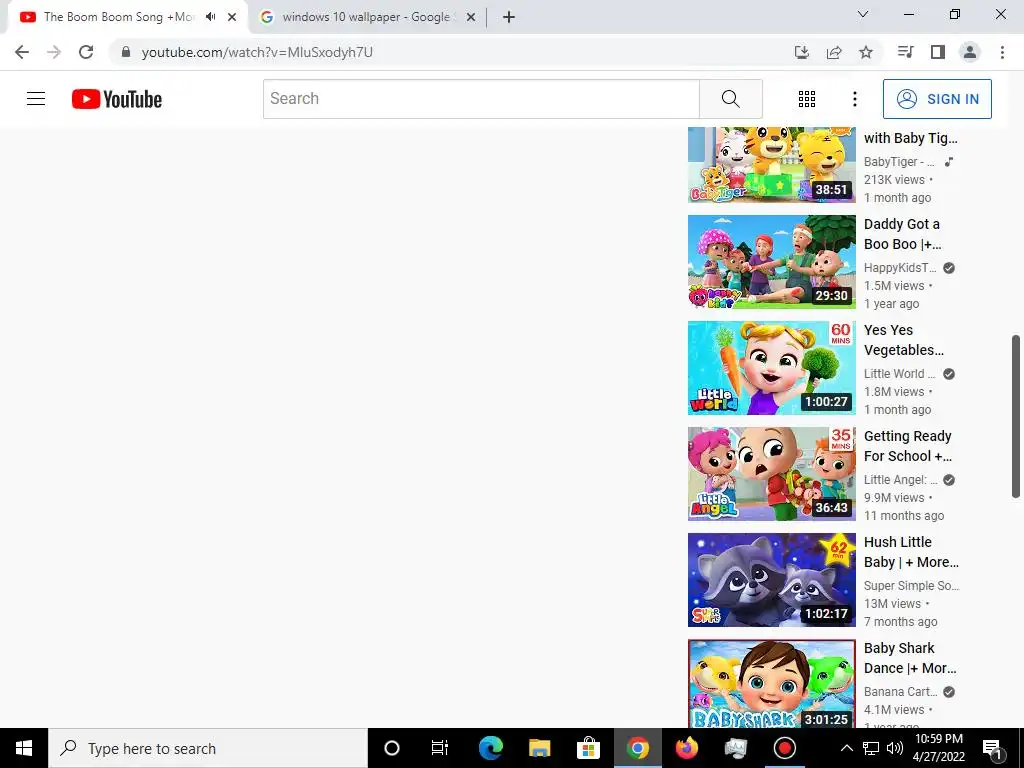Open YouTube settings three-dot menu
This screenshot has height=768, width=1024.
[855, 99]
